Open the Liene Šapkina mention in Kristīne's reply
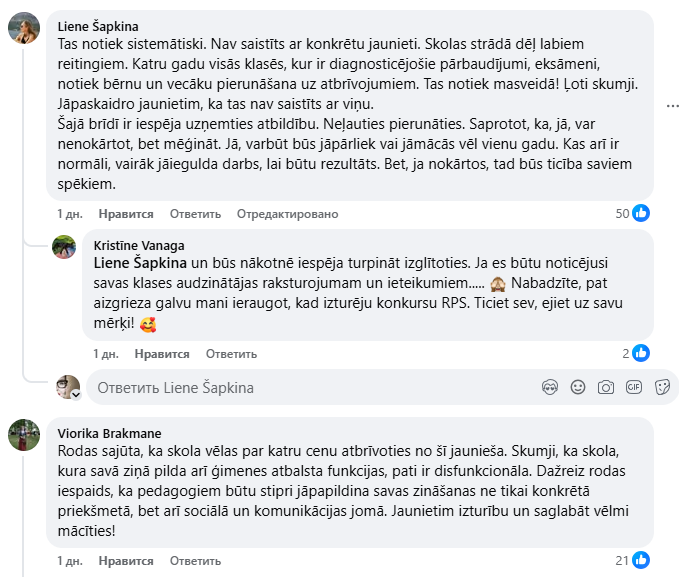The height and width of the screenshot is (577, 679). click(141, 263)
